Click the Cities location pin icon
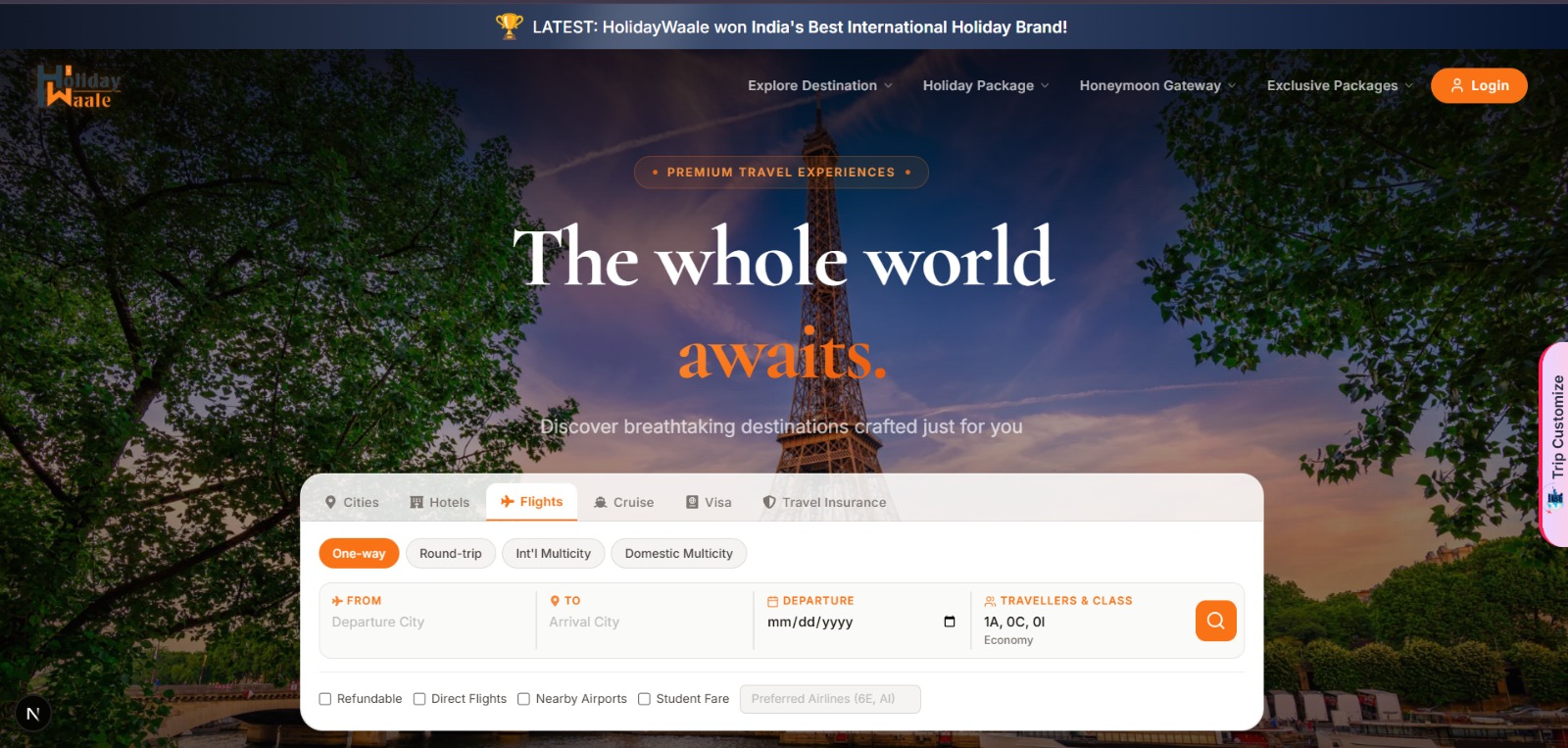1568x748 pixels. pyautogui.click(x=331, y=502)
